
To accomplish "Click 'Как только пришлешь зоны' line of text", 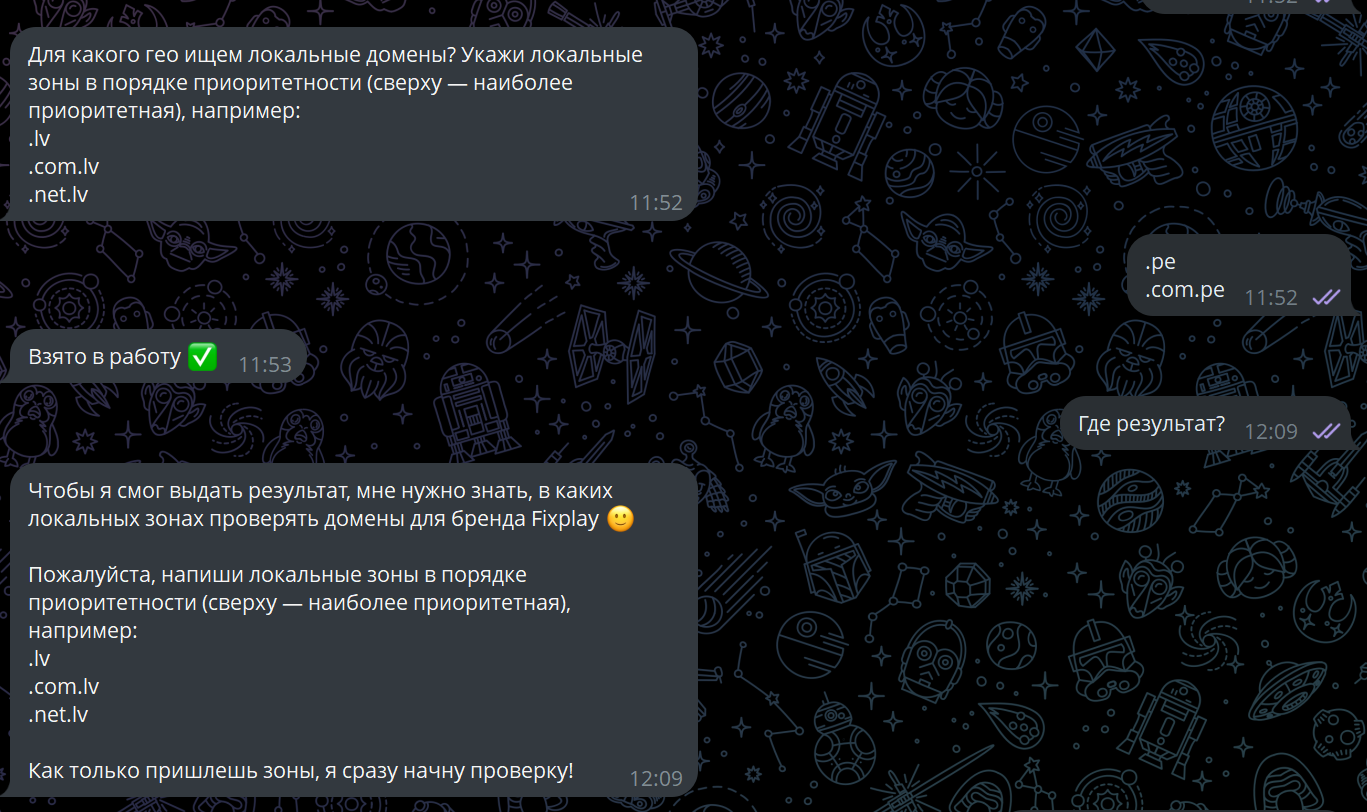I will [301, 771].
